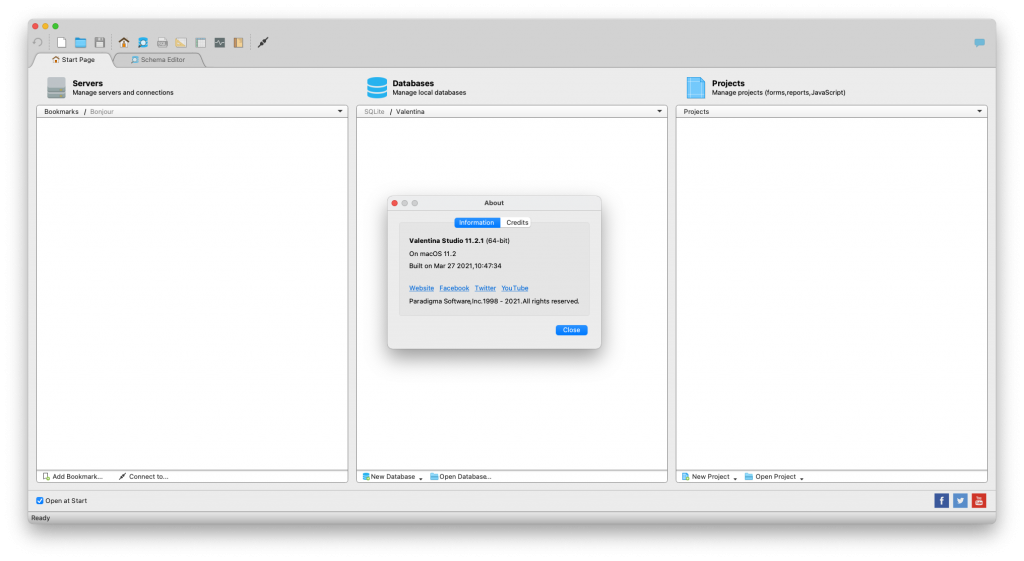Open Schema Editor from the magnifier database icon
This screenshot has width=1024, height=561.
[x=142, y=42]
